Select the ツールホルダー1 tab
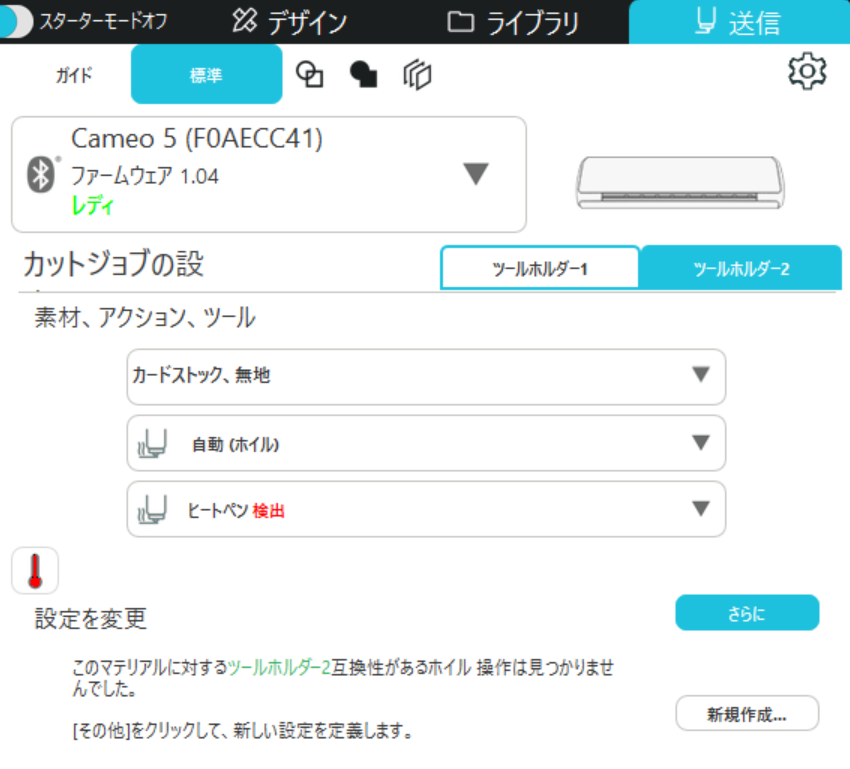 tap(540, 268)
